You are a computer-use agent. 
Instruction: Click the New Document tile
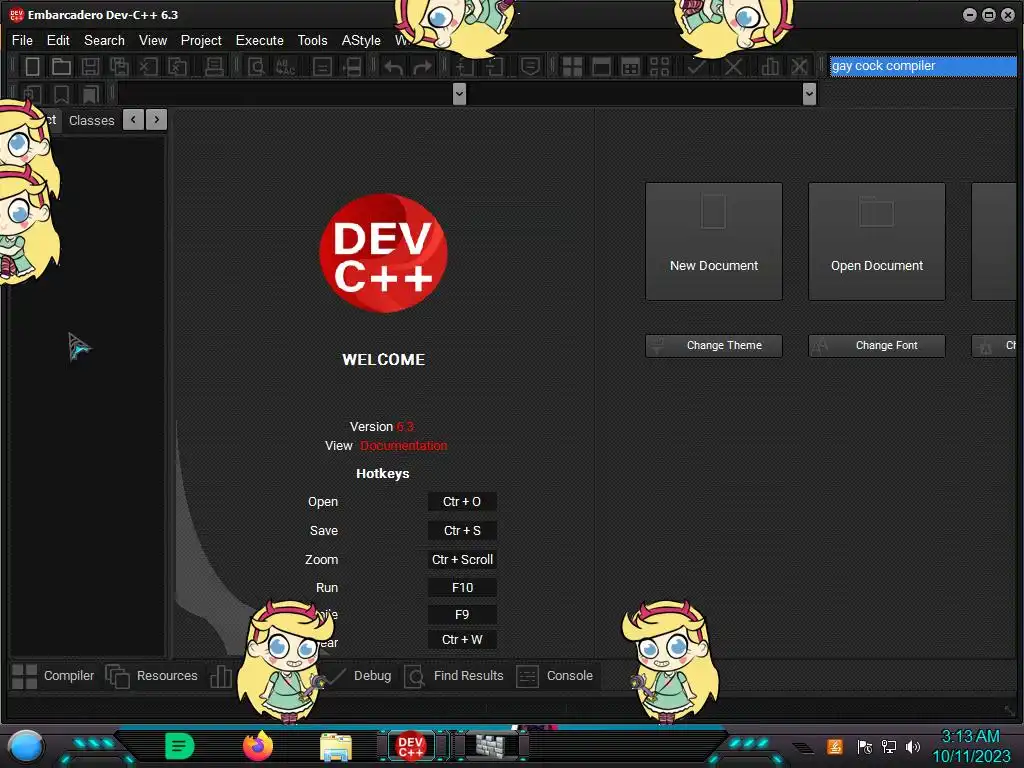[x=714, y=242]
